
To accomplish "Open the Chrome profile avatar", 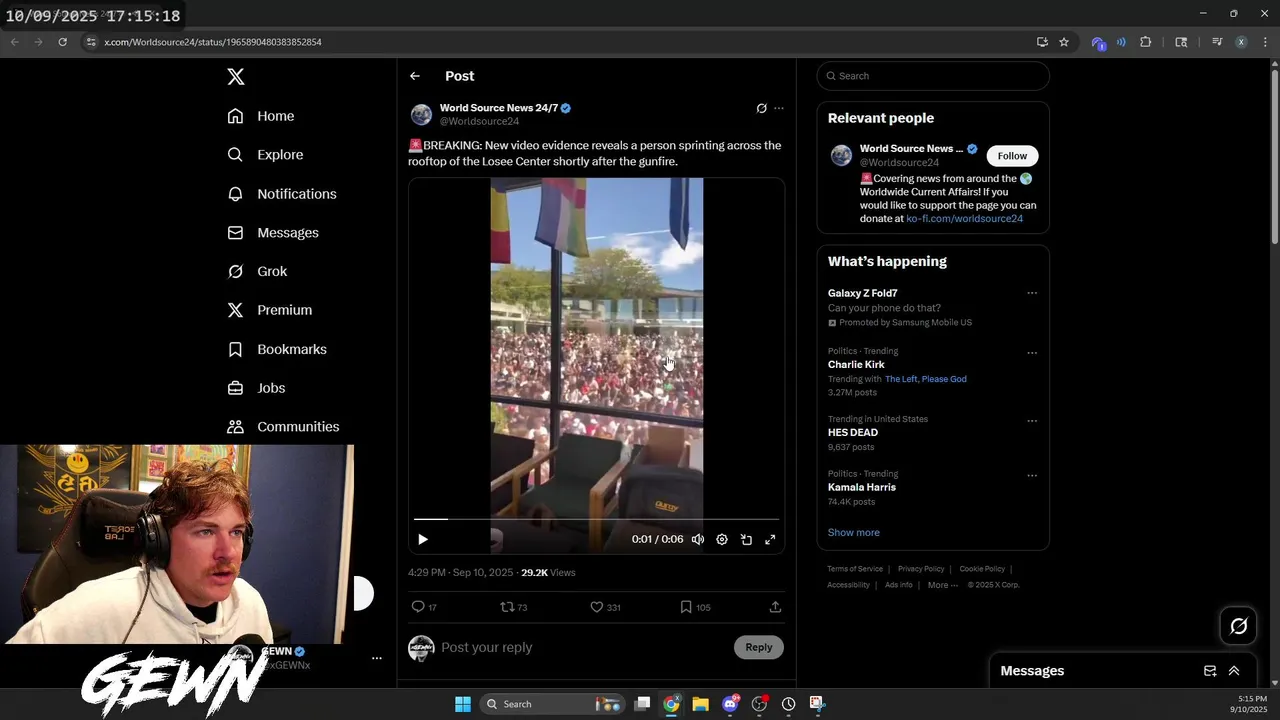I will 1241,42.
